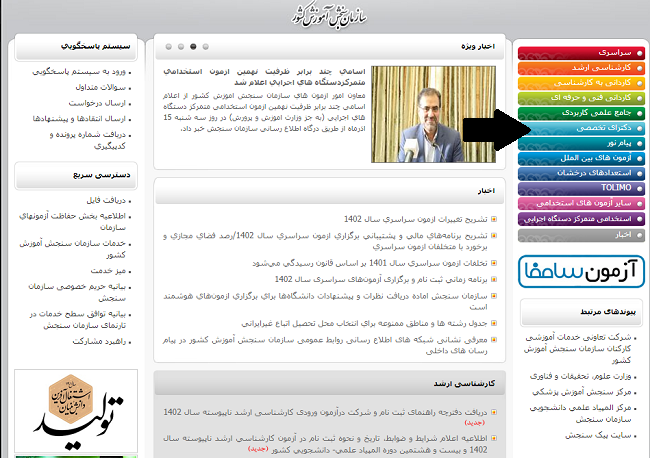Image resolution: width=650 pixels, height=458 pixels.
Task: Click bullet icon beside دریافت دفترچه راهنمای
Action: coord(494,412)
